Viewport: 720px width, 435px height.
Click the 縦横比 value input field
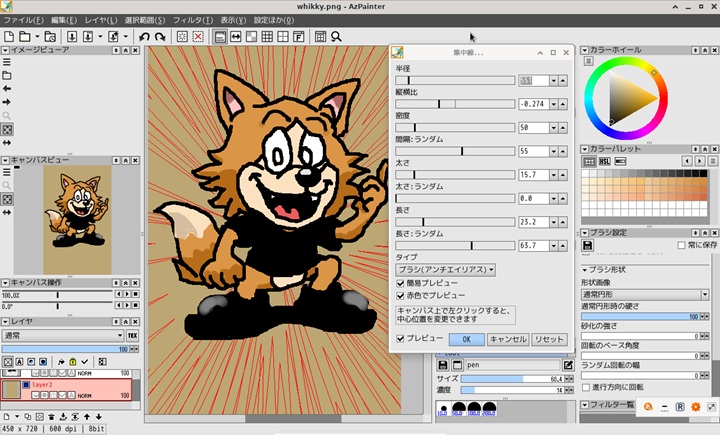(534, 104)
